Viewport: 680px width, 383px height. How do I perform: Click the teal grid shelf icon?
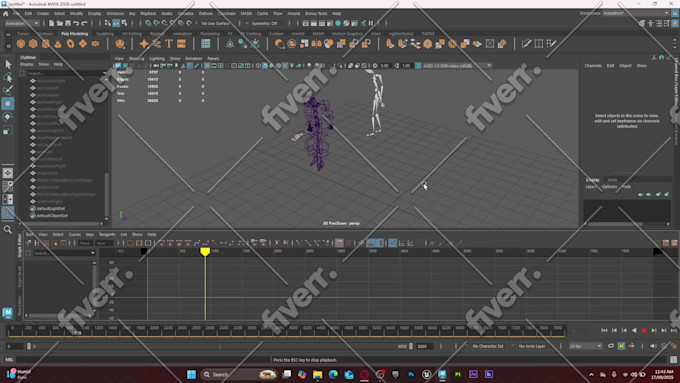pos(206,43)
